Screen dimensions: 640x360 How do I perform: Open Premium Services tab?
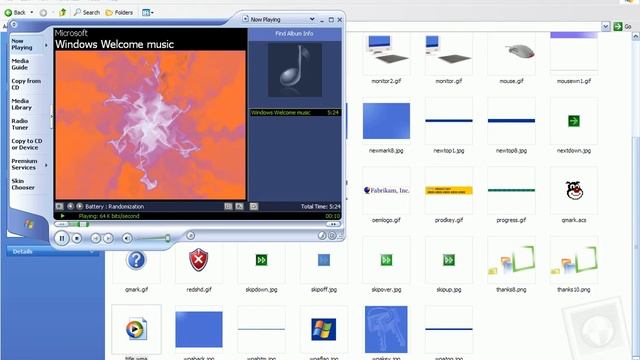(24, 164)
